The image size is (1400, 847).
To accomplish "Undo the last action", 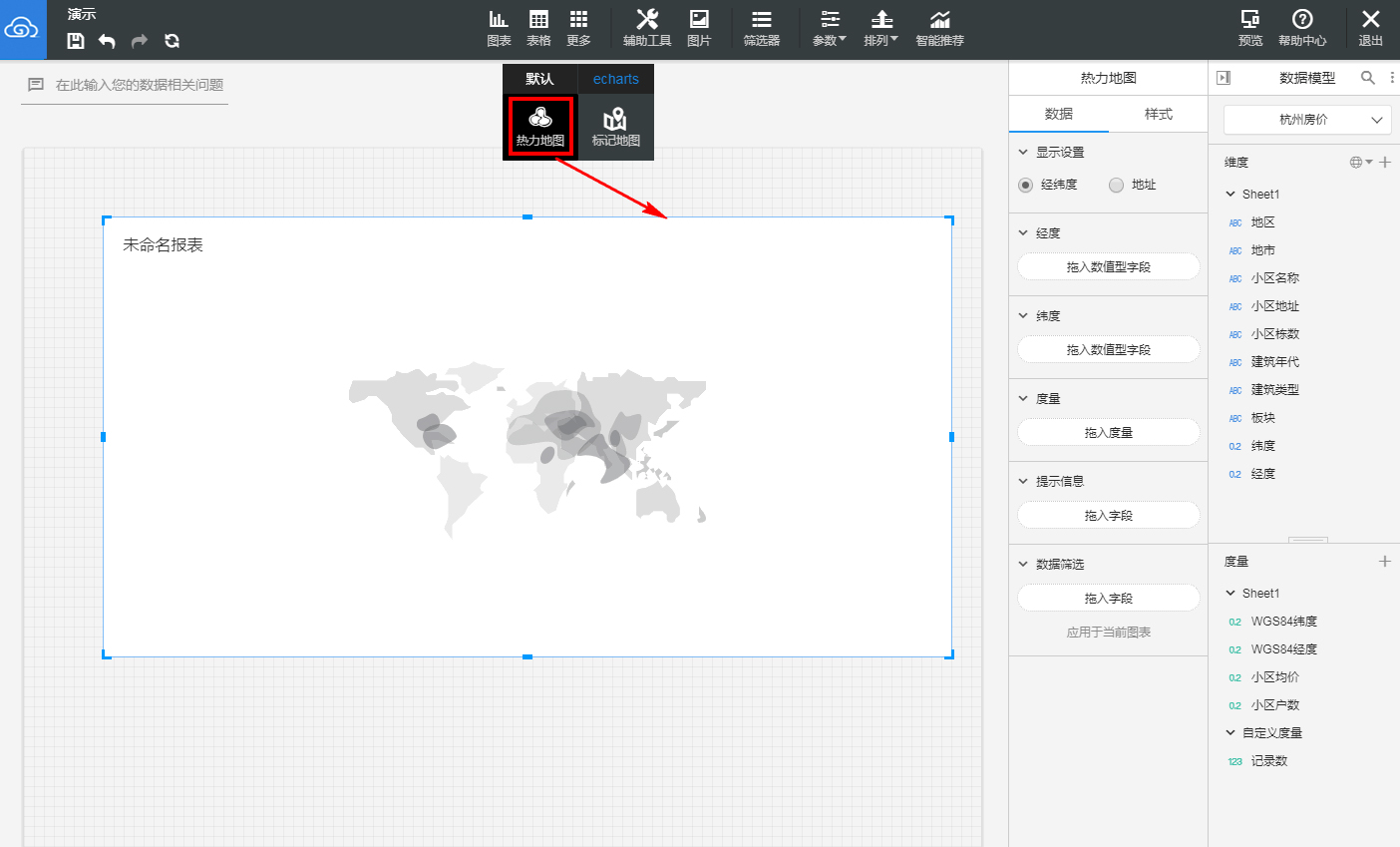I will [107, 41].
